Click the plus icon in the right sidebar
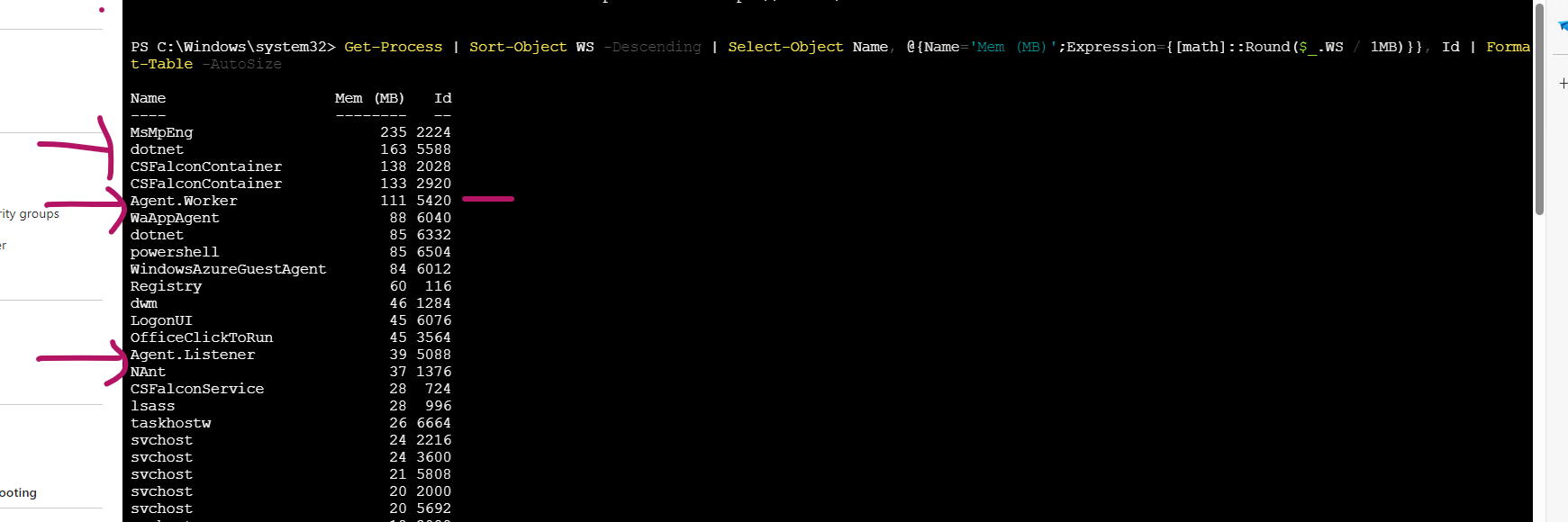The width and height of the screenshot is (1568, 522). (1563, 83)
